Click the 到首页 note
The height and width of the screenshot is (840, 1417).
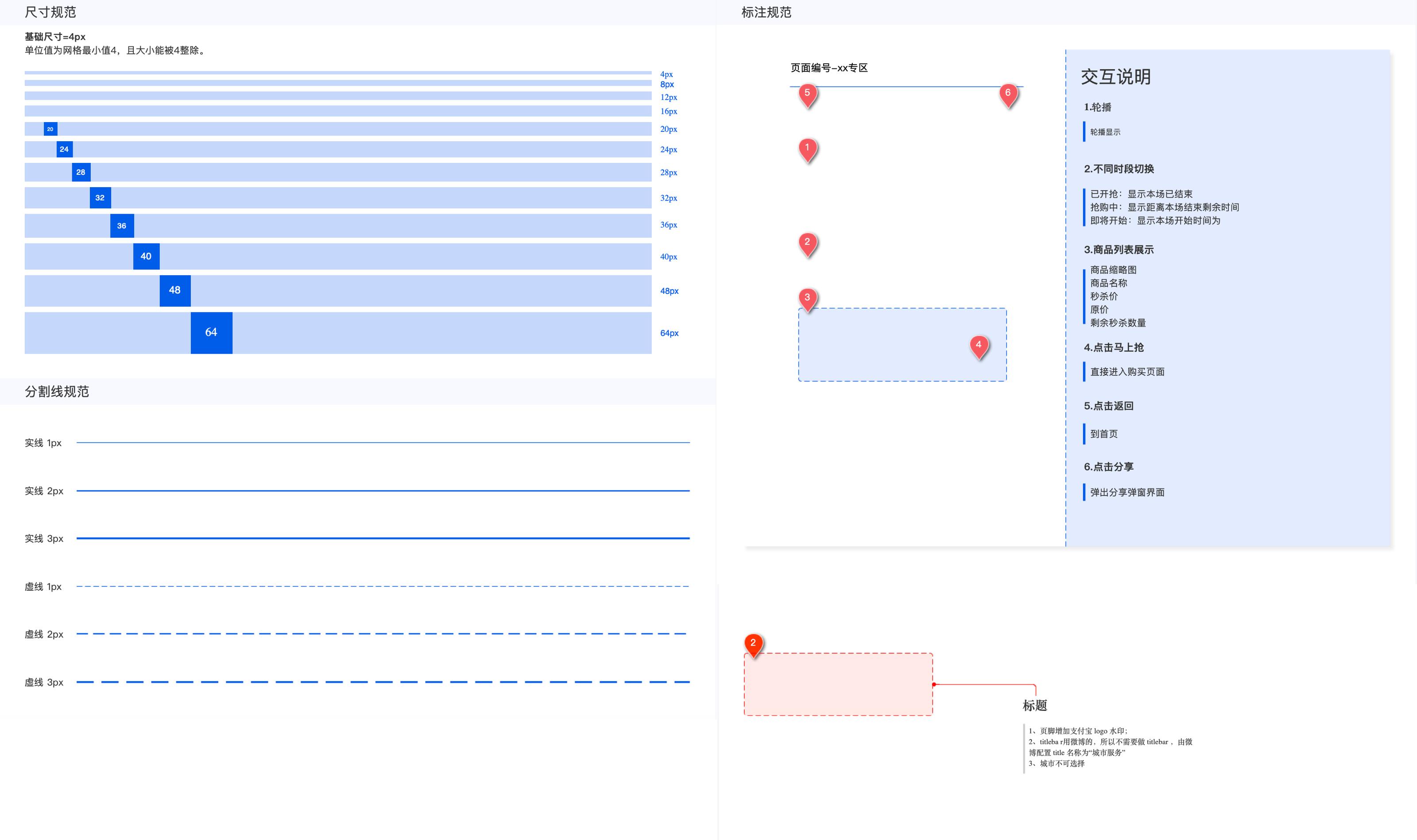click(1104, 434)
